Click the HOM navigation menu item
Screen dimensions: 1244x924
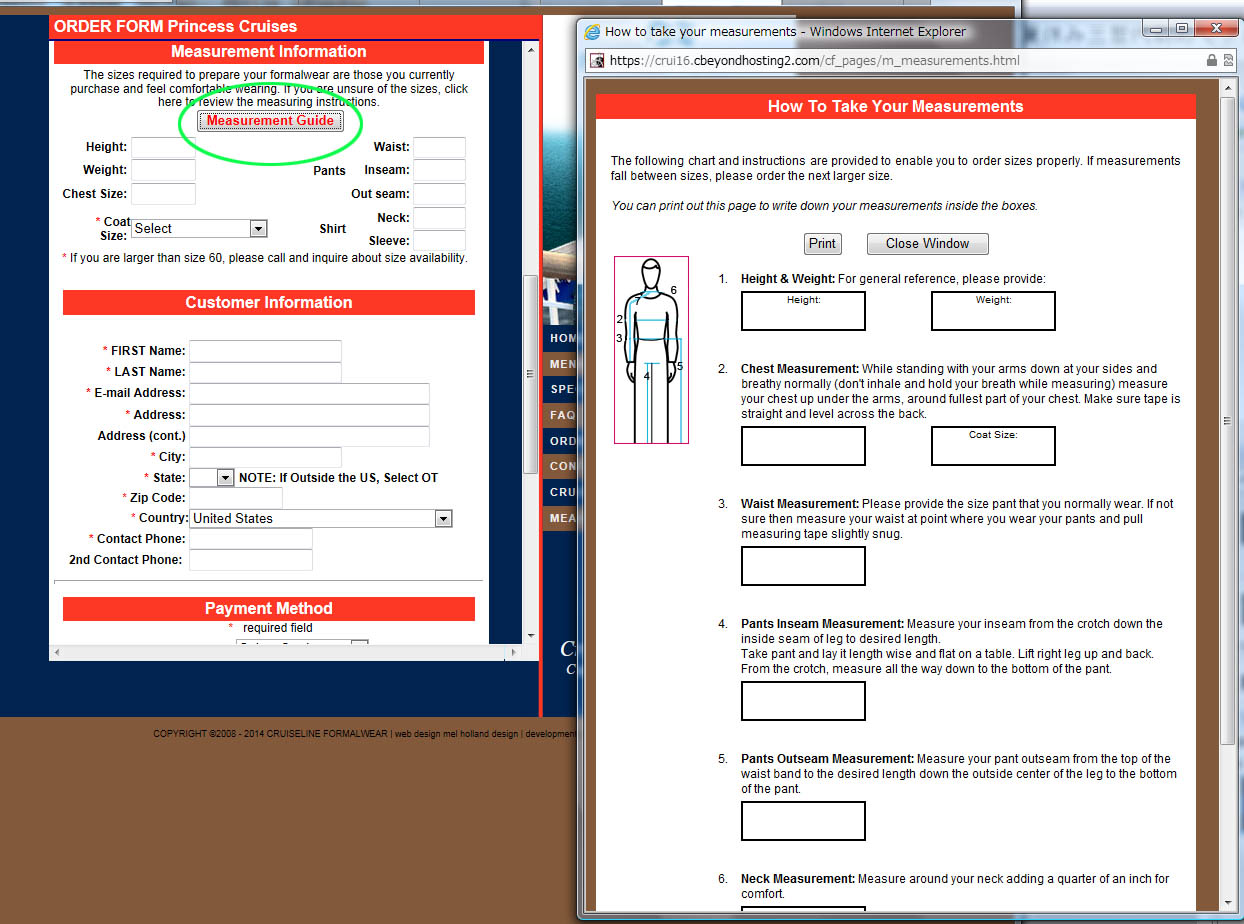(x=561, y=338)
